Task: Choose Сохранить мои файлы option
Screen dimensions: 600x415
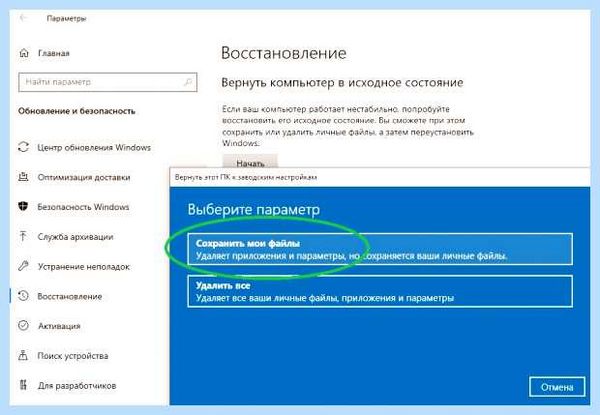Action: click(x=380, y=249)
